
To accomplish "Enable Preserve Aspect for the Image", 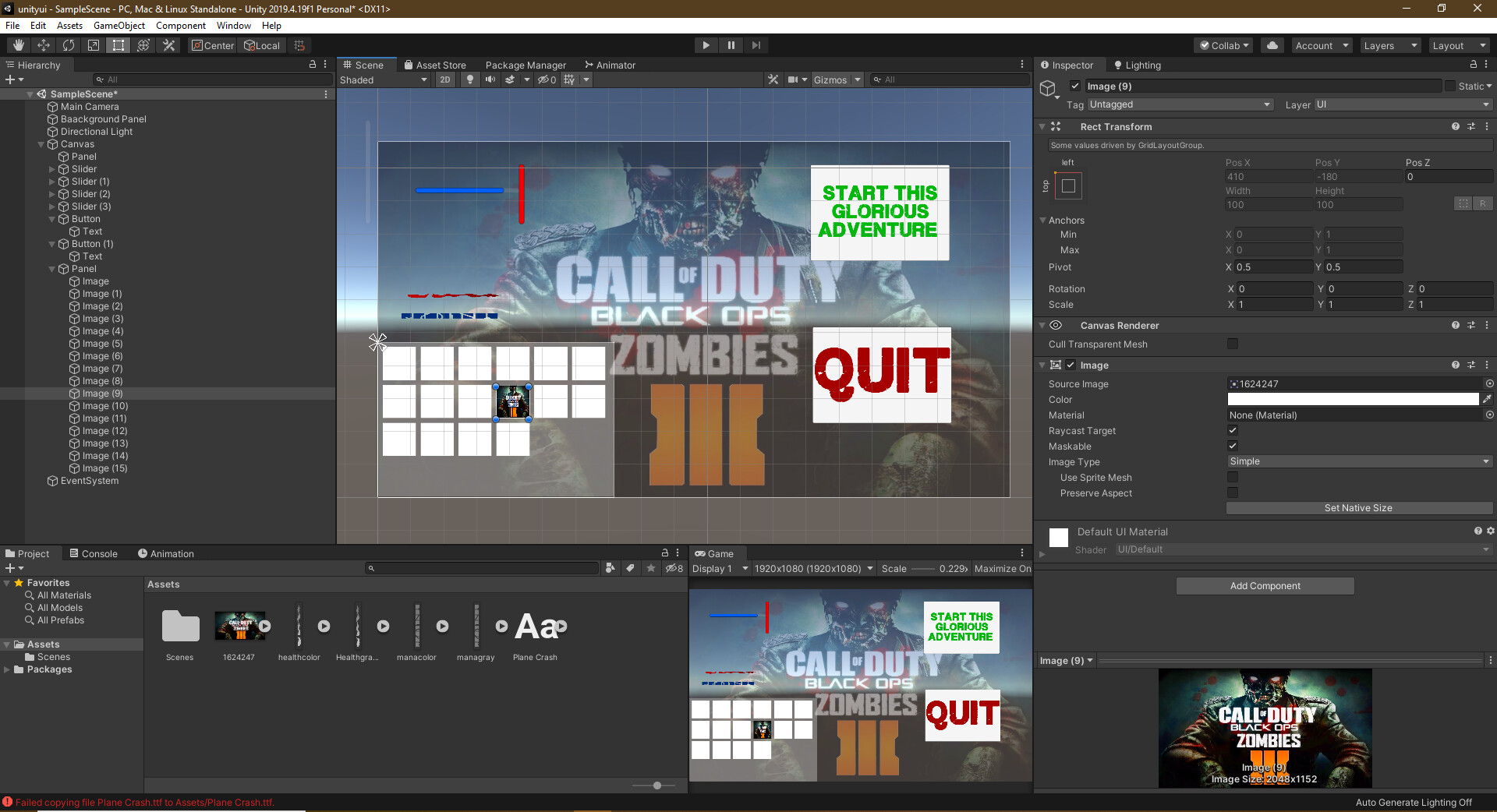I will [1232, 492].
